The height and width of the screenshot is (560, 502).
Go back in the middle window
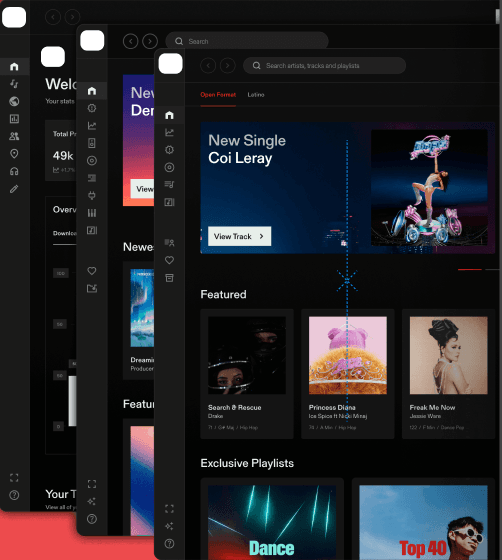click(130, 41)
